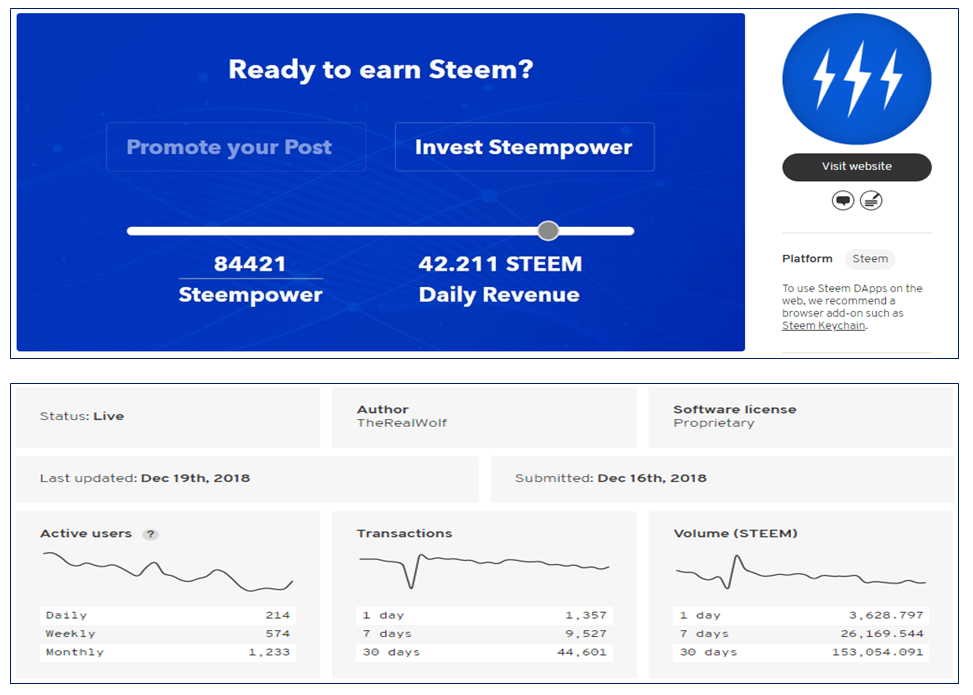
Task: Click the Volume (STEEM) panel heading
Action: click(735, 534)
